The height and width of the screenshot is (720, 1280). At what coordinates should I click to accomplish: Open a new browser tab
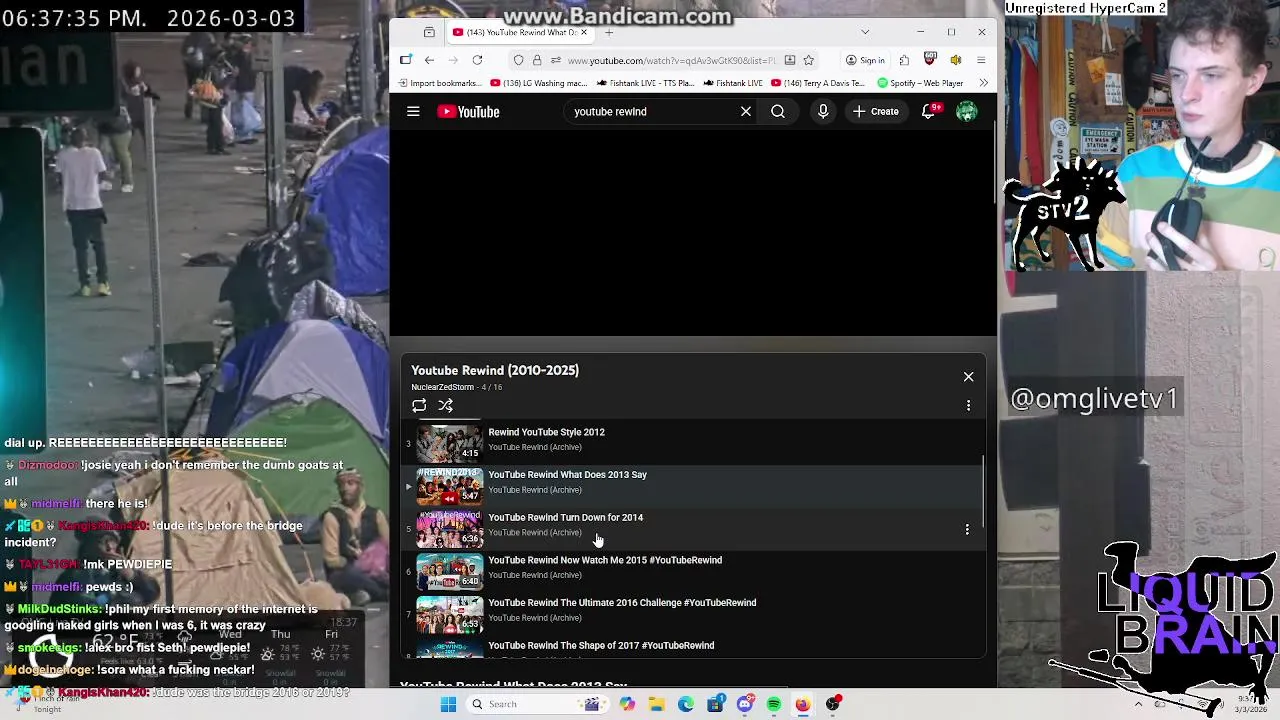point(608,32)
